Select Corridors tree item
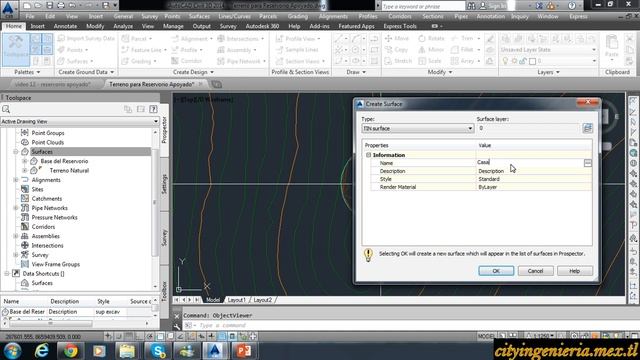The height and width of the screenshot is (360, 640). (x=43, y=227)
